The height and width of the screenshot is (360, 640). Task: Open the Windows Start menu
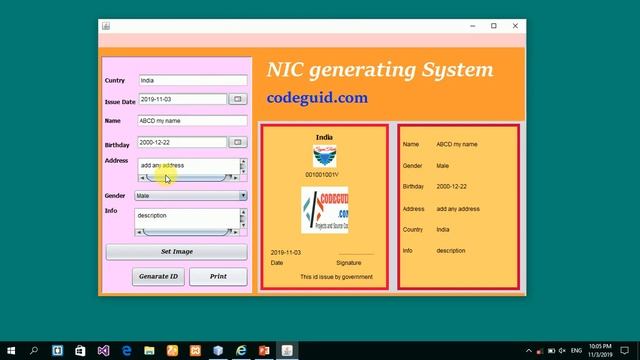(x=11, y=351)
